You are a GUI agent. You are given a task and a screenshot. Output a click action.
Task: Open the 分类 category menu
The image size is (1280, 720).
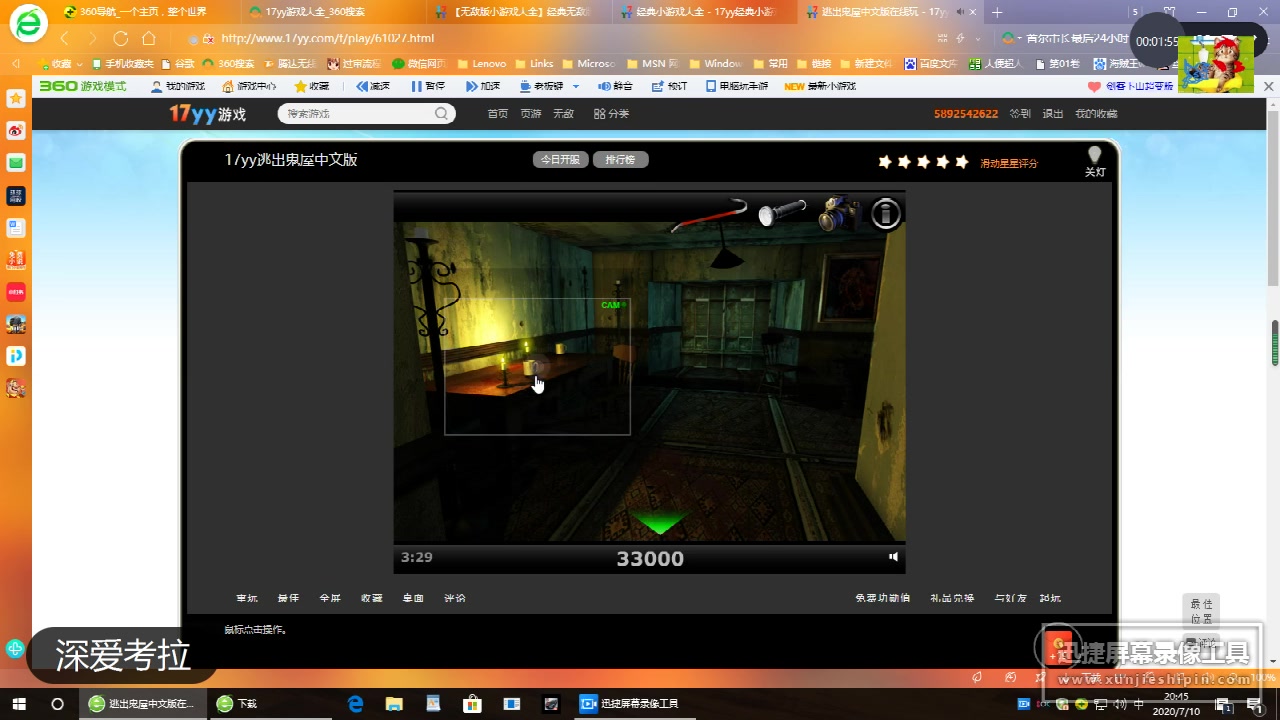[x=611, y=114]
